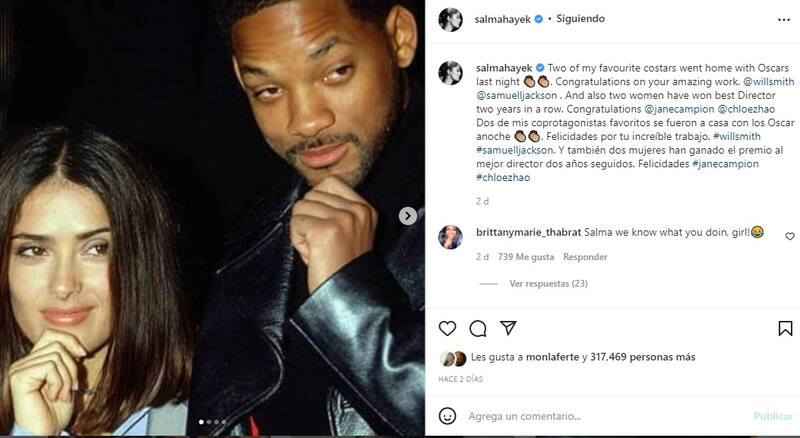The width and height of the screenshot is (800, 438).
Task: Go to next photo with carousel arrow
Action: (x=408, y=215)
